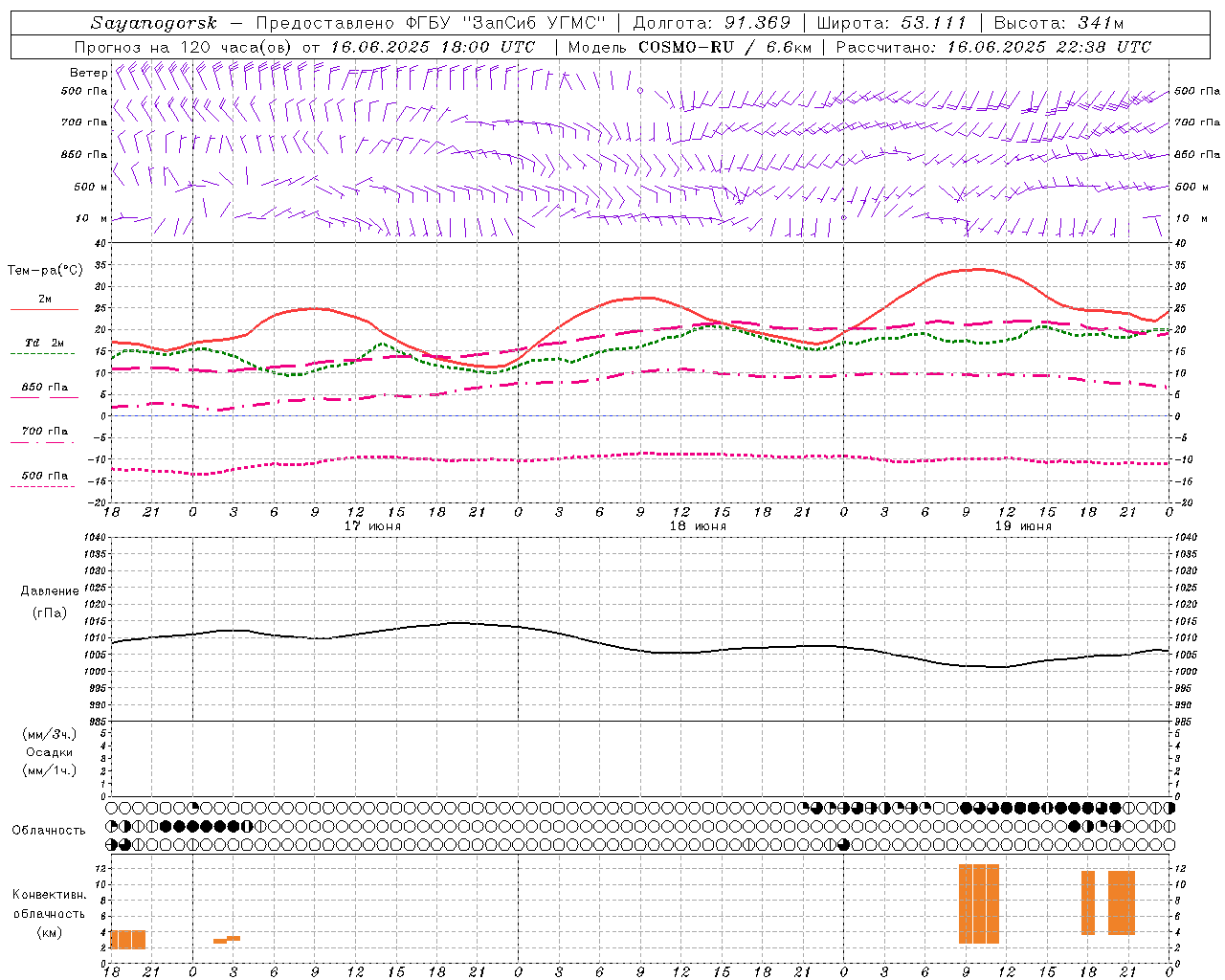
Task: Click the tallest orange convective bar at 9–12h 19 June
Action: point(979,903)
